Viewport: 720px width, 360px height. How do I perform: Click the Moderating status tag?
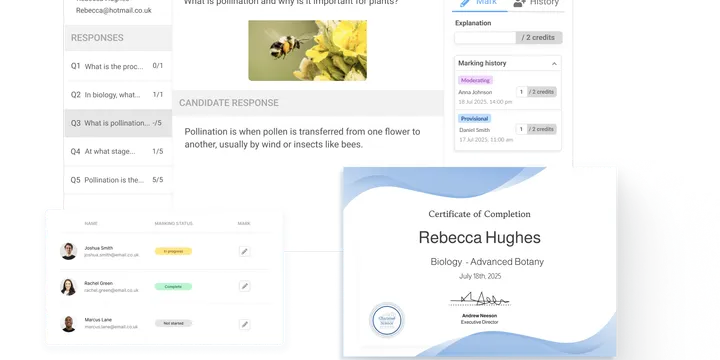[x=475, y=80]
